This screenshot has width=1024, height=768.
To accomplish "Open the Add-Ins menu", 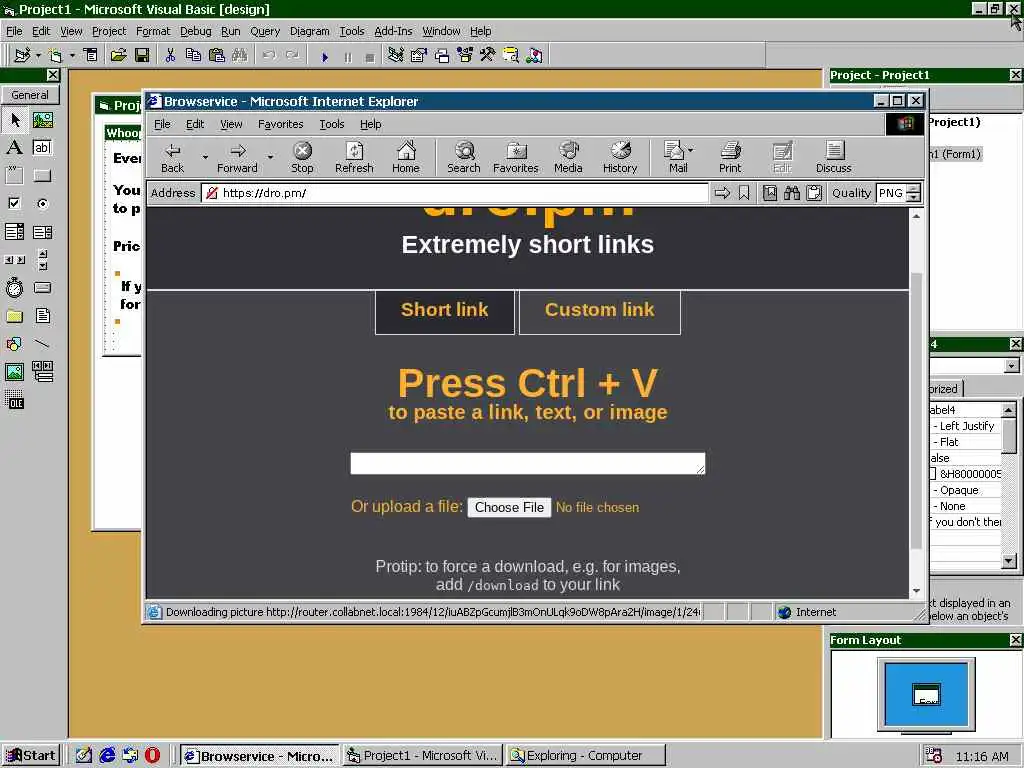I will [x=392, y=31].
